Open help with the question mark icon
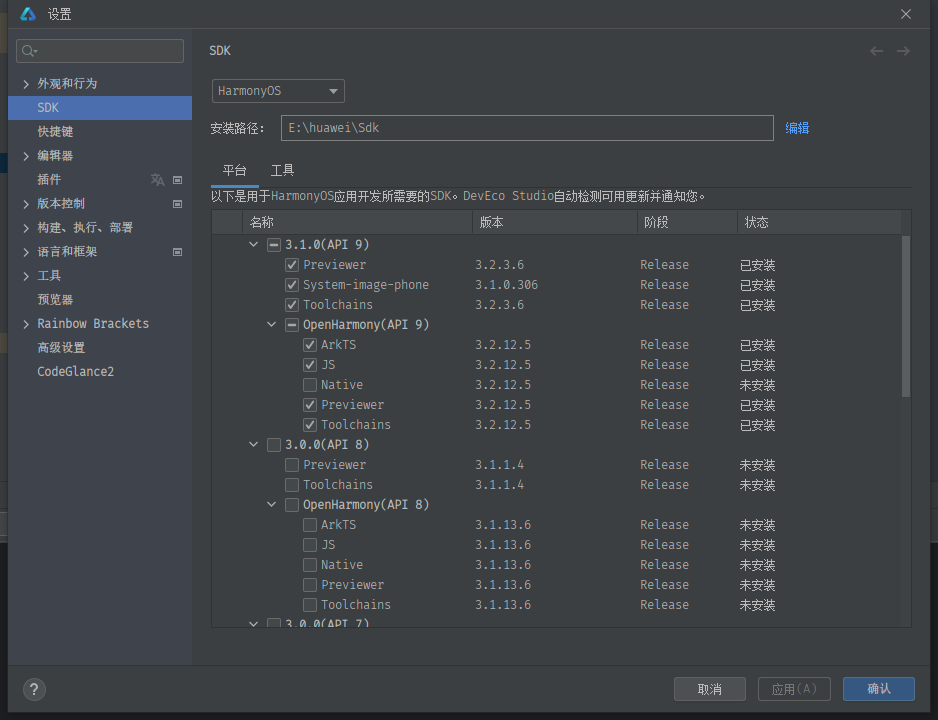 pos(34,689)
